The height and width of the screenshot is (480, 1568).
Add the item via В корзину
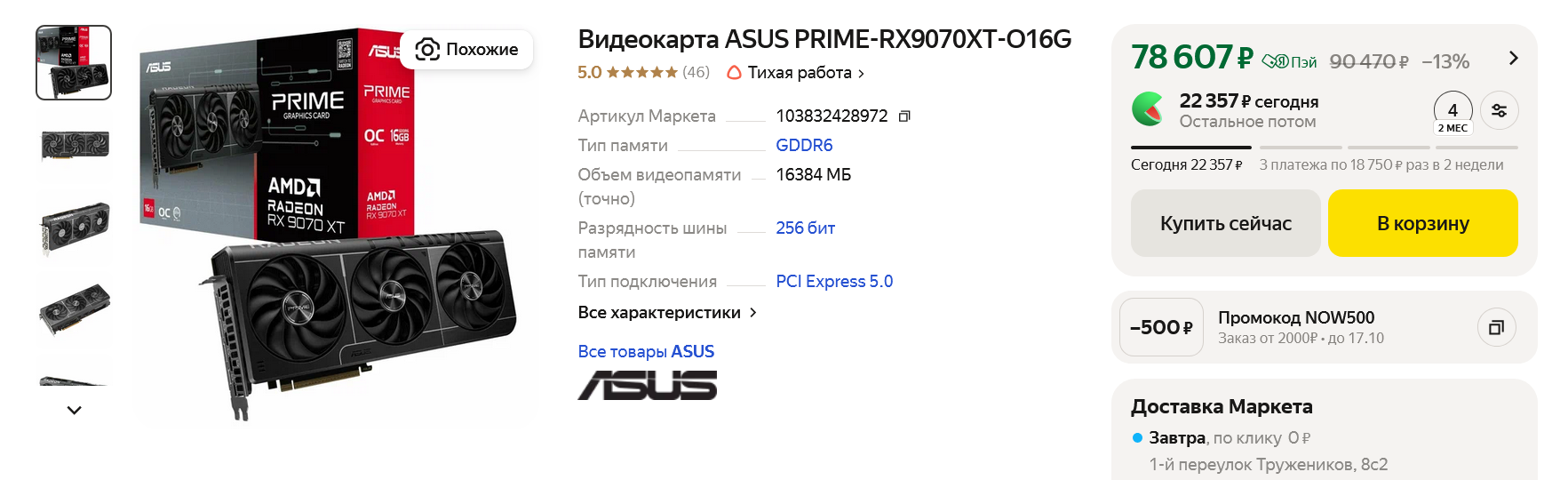click(1422, 224)
